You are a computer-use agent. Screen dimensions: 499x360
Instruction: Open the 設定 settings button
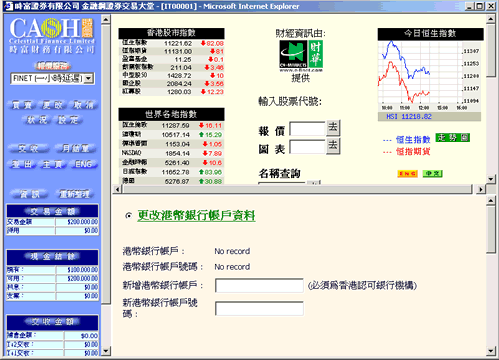pos(68,120)
